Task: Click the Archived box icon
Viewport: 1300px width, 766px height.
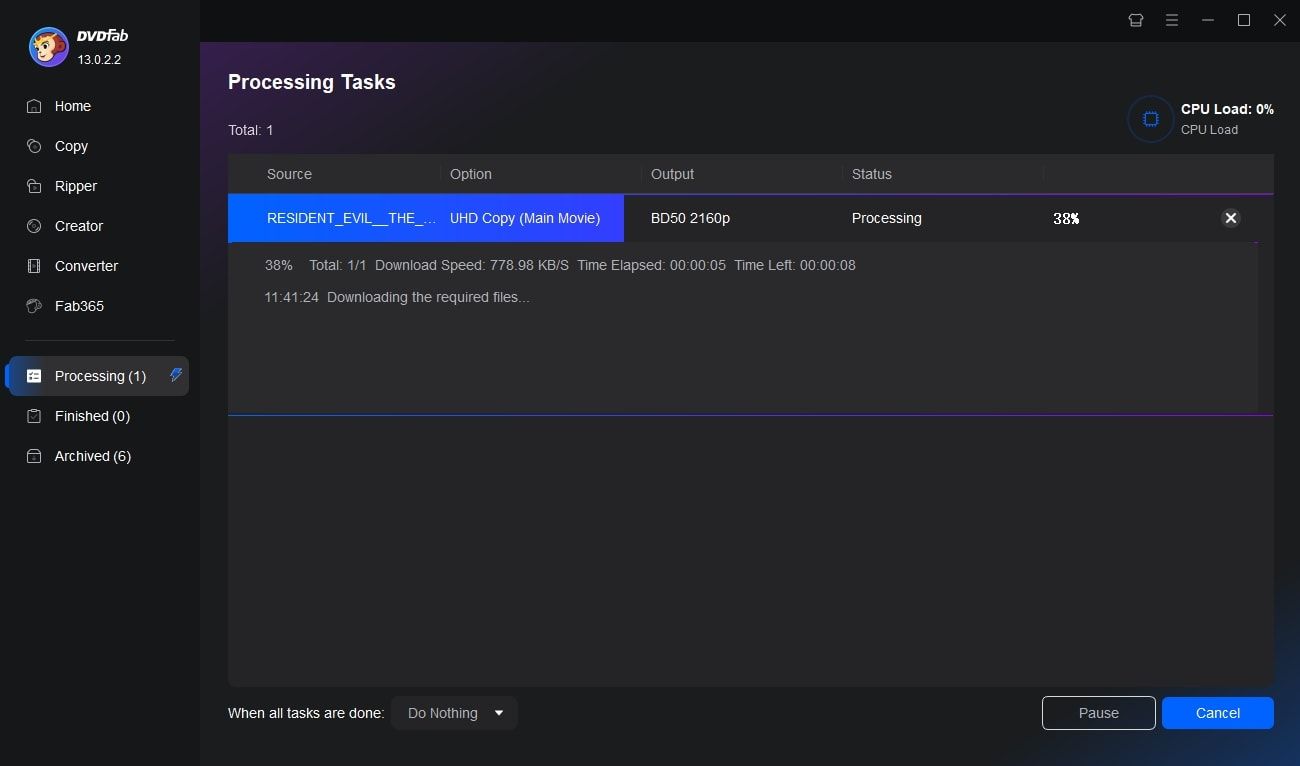Action: coord(34,456)
